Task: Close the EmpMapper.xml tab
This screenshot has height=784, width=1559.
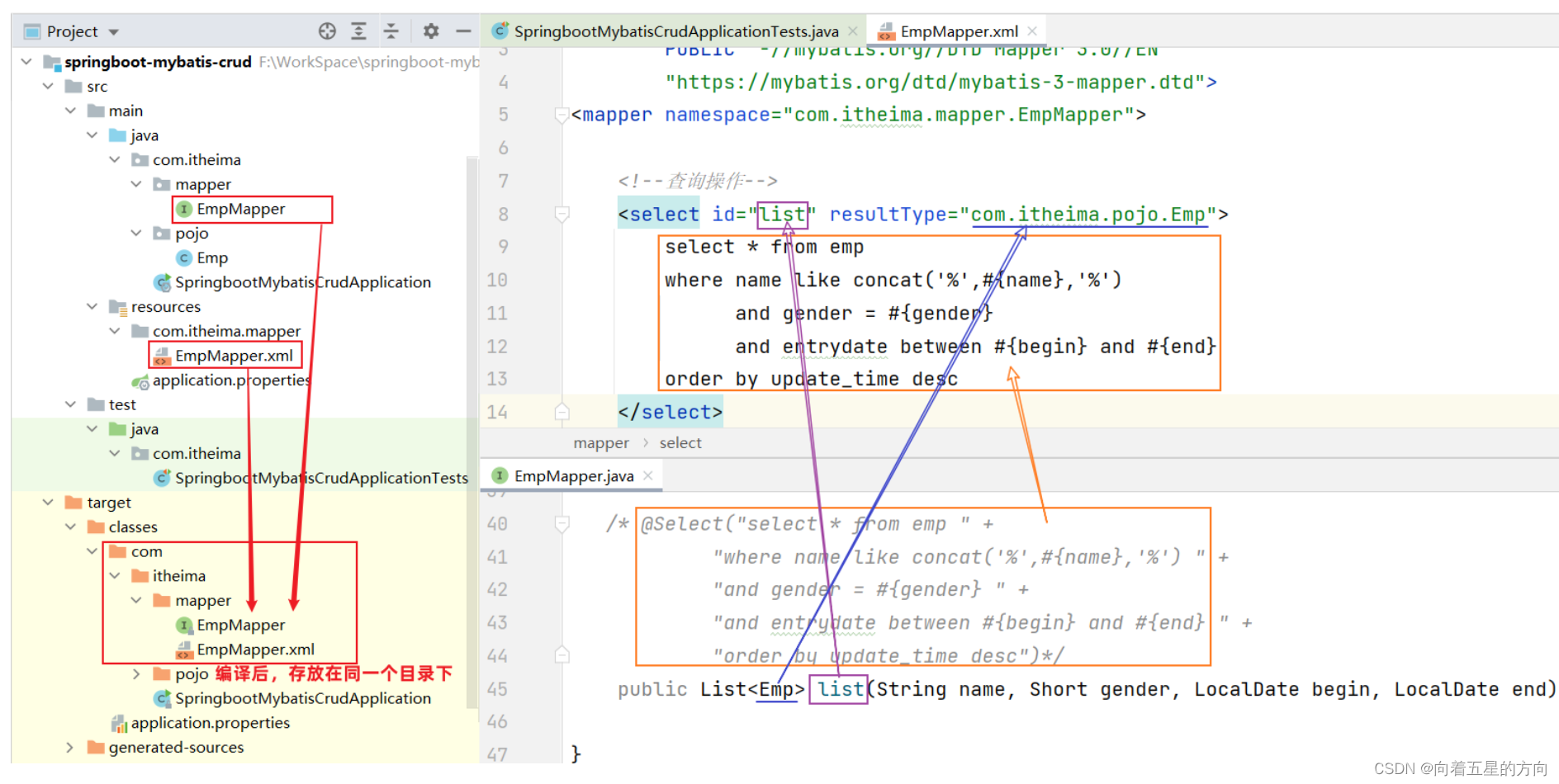Action: tap(1032, 31)
